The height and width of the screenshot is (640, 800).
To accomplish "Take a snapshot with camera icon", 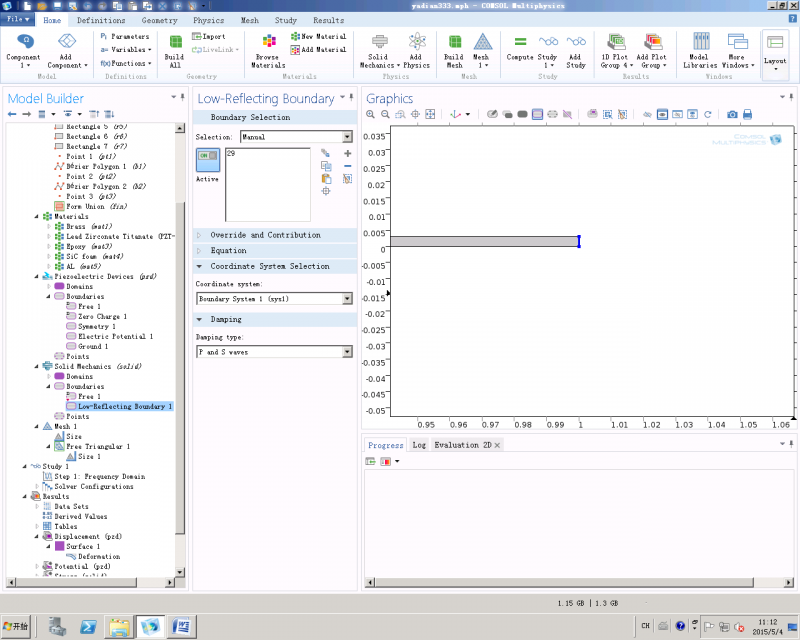I will [x=732, y=115].
